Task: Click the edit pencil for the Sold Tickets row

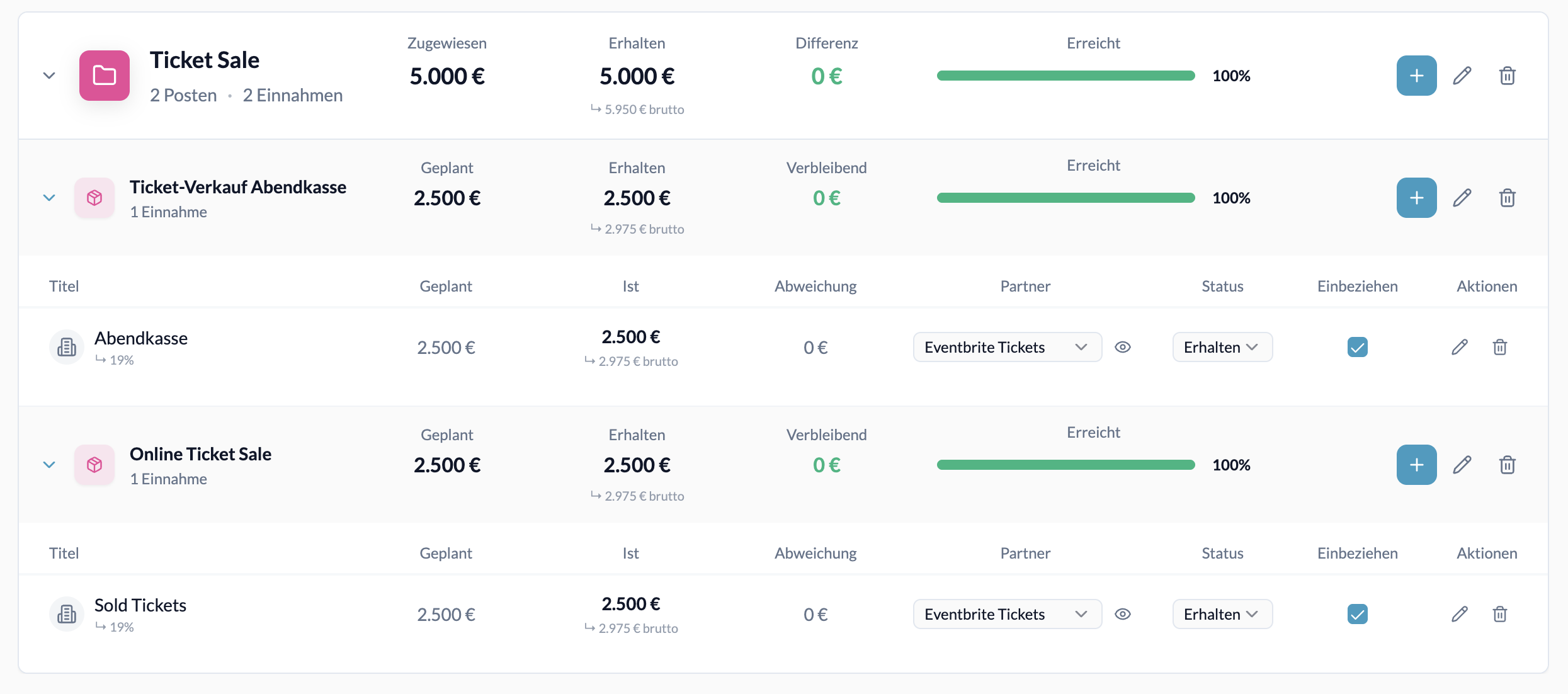Action: pyautogui.click(x=1460, y=613)
